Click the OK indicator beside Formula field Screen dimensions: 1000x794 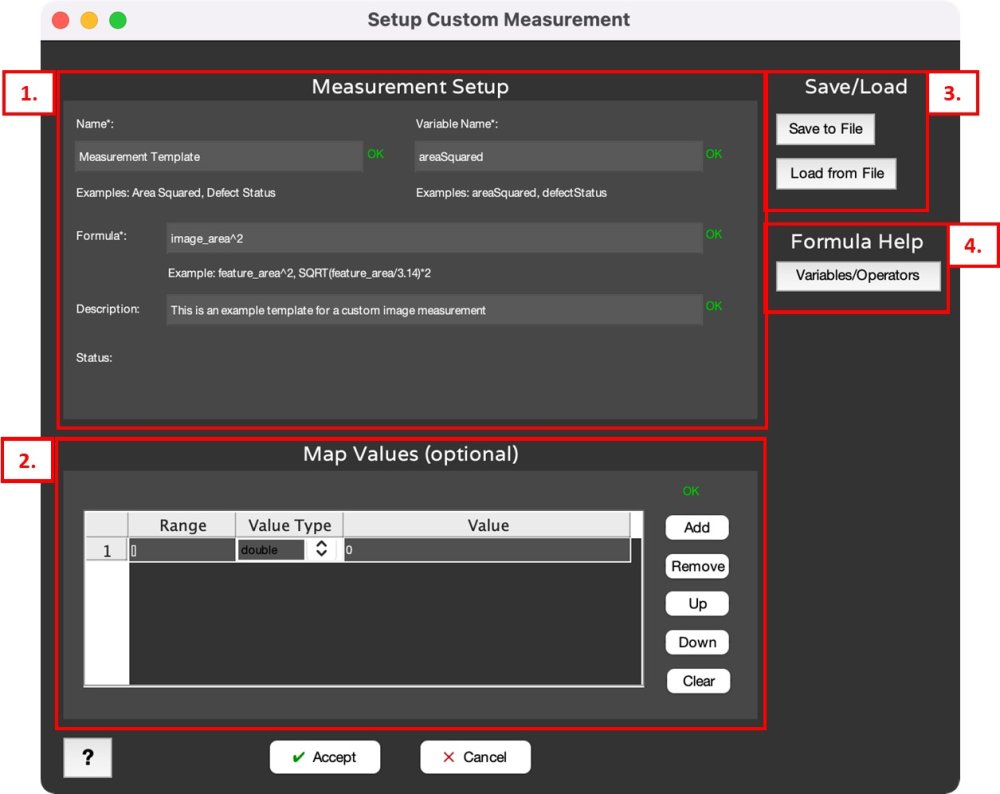[714, 234]
